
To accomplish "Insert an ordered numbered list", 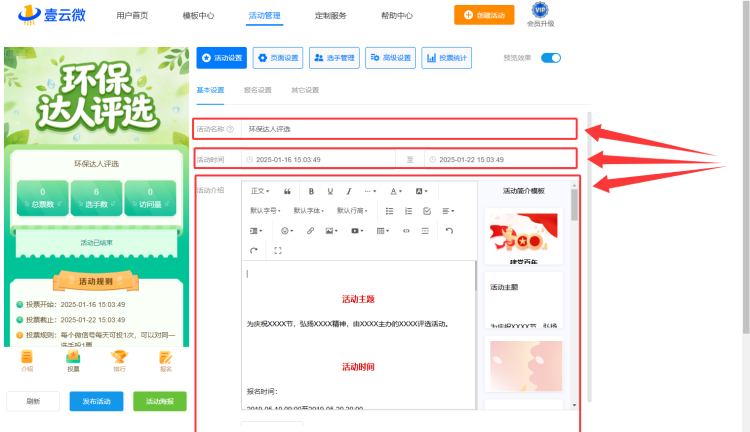I will pyautogui.click(x=408, y=211).
